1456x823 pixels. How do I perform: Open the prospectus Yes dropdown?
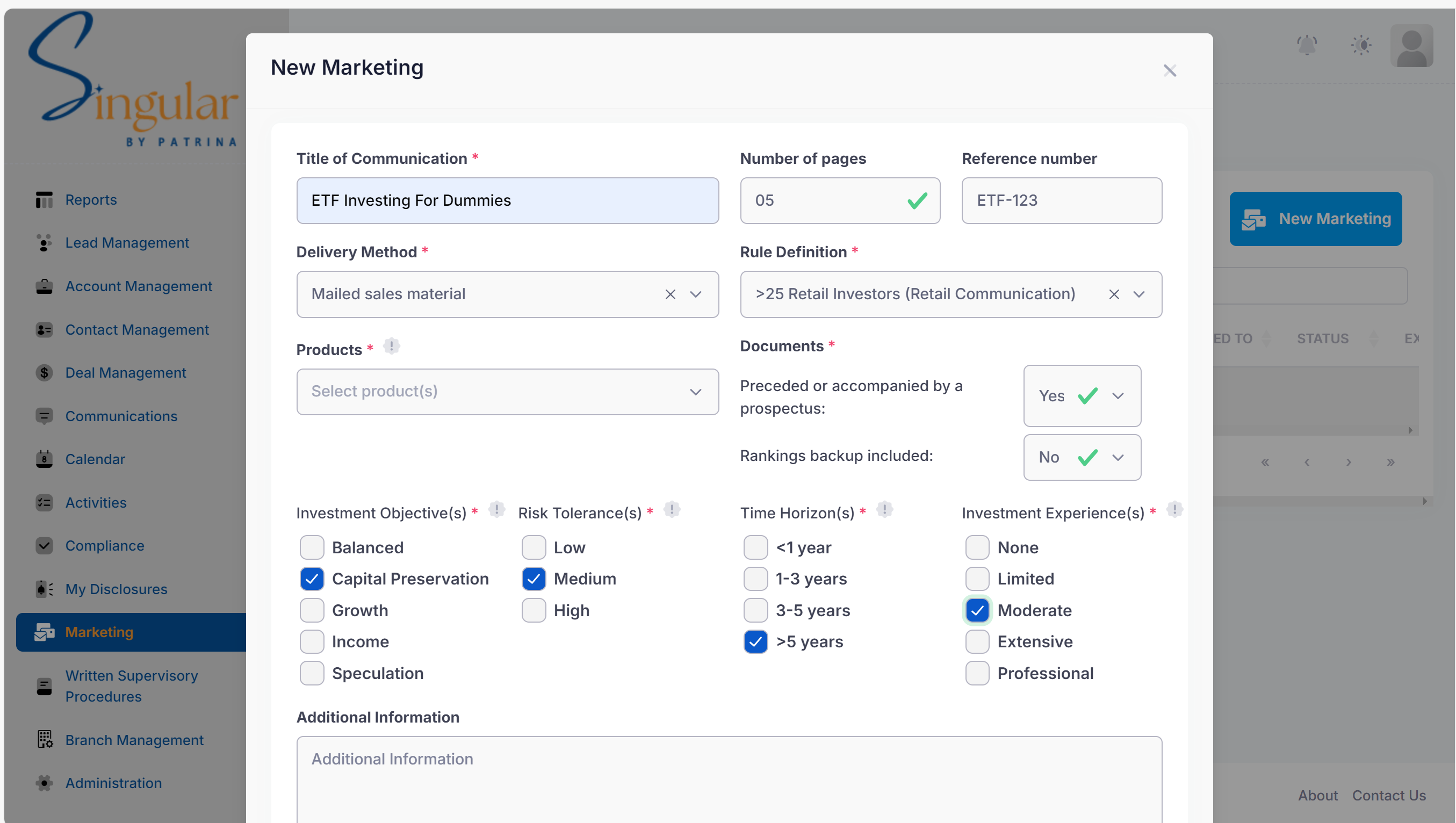click(1082, 396)
